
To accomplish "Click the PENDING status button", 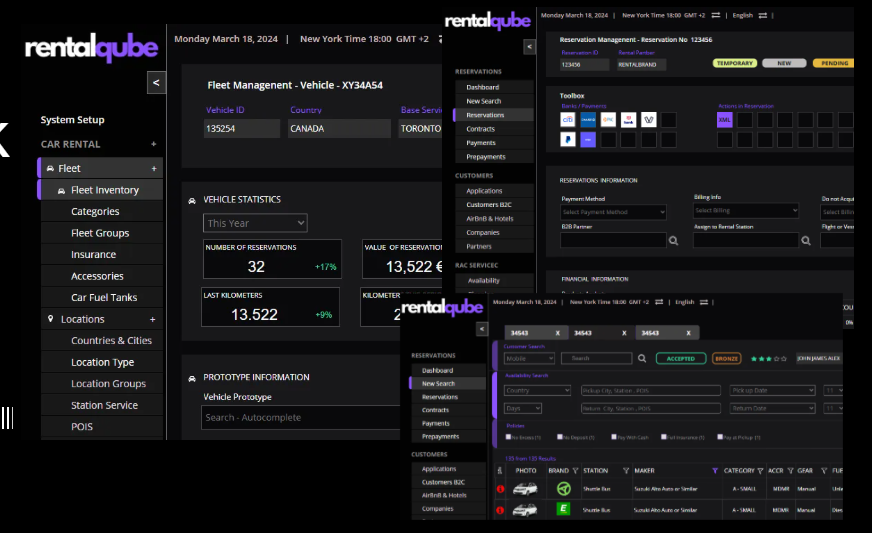I will tap(833, 63).
